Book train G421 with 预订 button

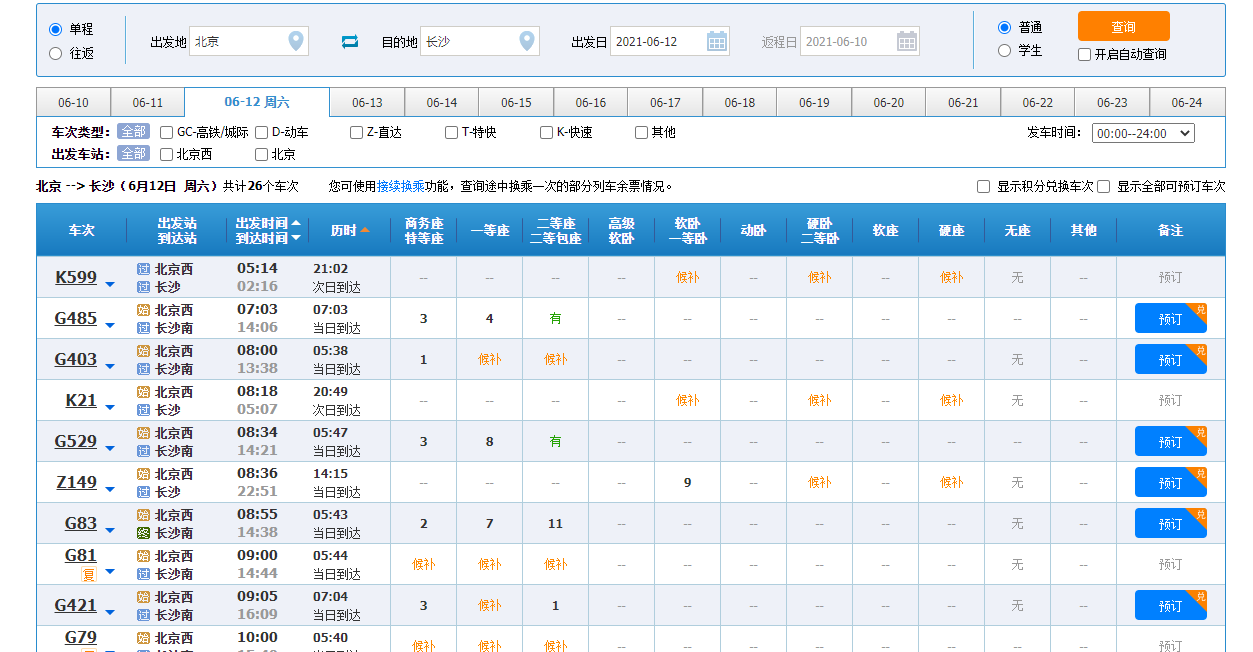1170,606
